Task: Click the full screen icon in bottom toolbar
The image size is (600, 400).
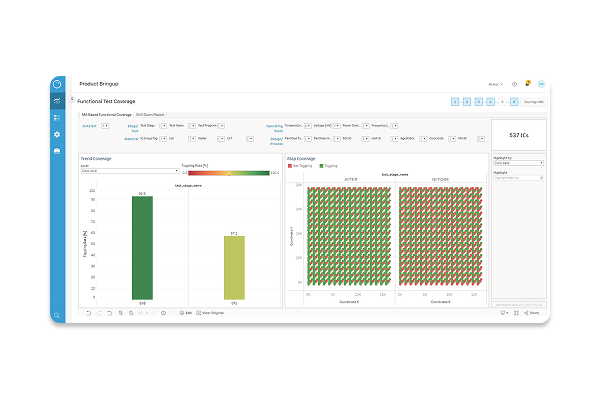Action: point(516,313)
